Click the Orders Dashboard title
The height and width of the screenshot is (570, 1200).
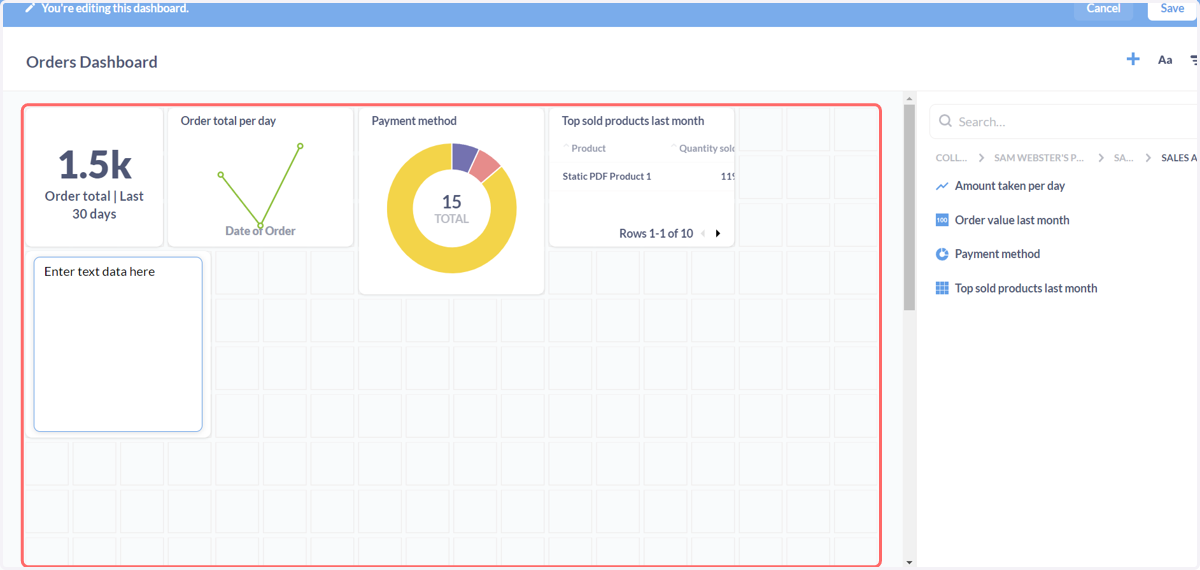click(92, 62)
